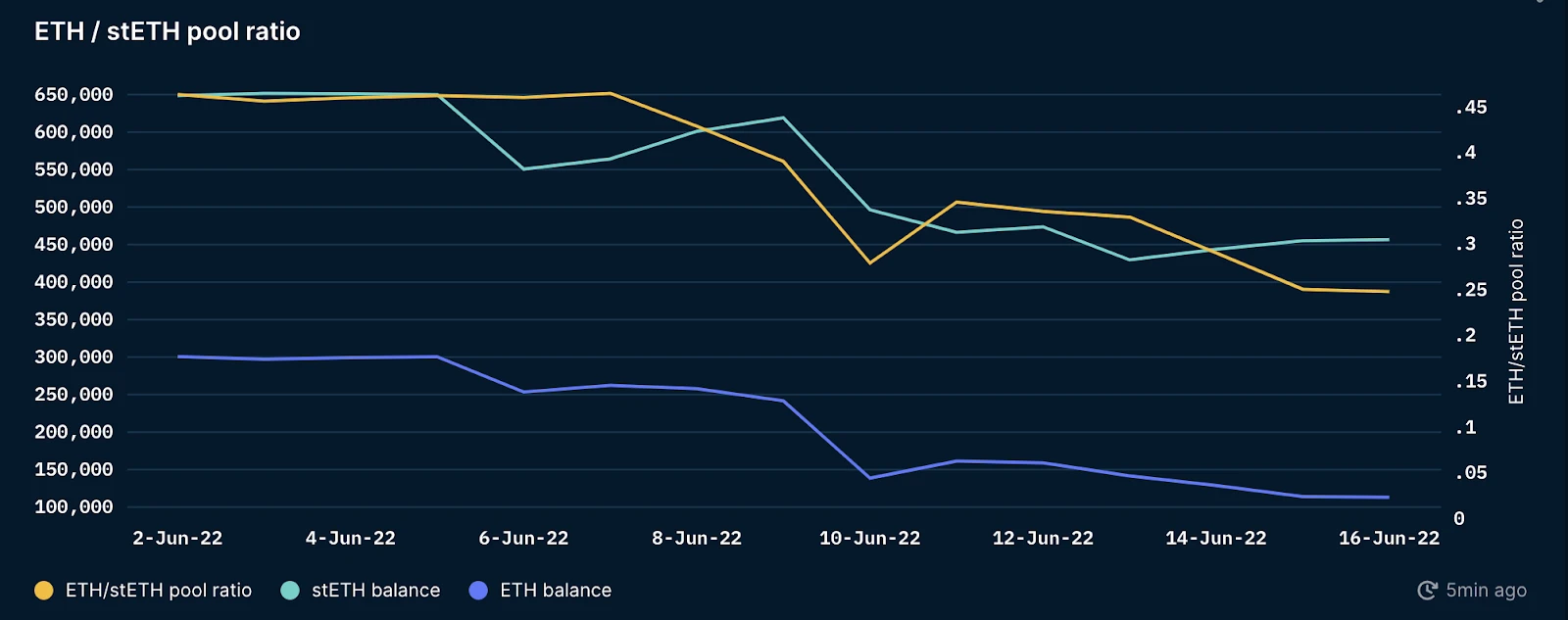
Task: Toggle the 'ETH/stETH pool ratio' legend label
Action: (x=159, y=590)
